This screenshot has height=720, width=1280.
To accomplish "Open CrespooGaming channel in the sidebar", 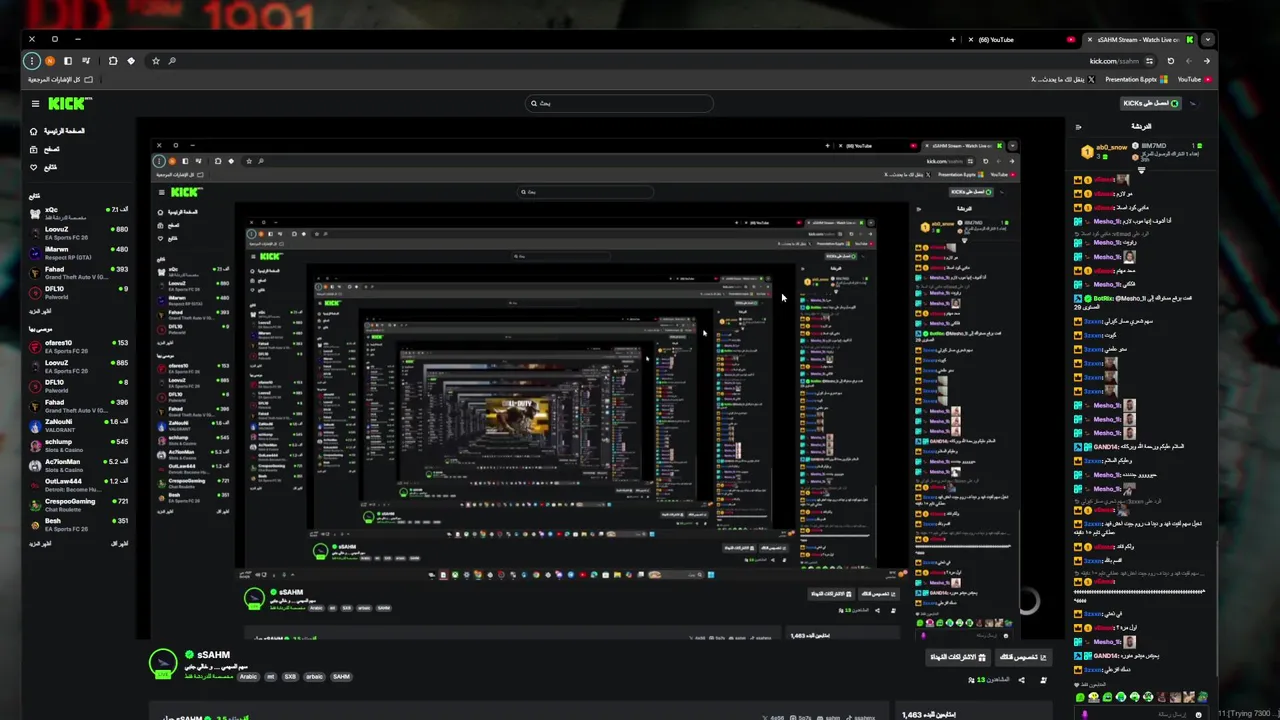I will pyautogui.click(x=79, y=505).
